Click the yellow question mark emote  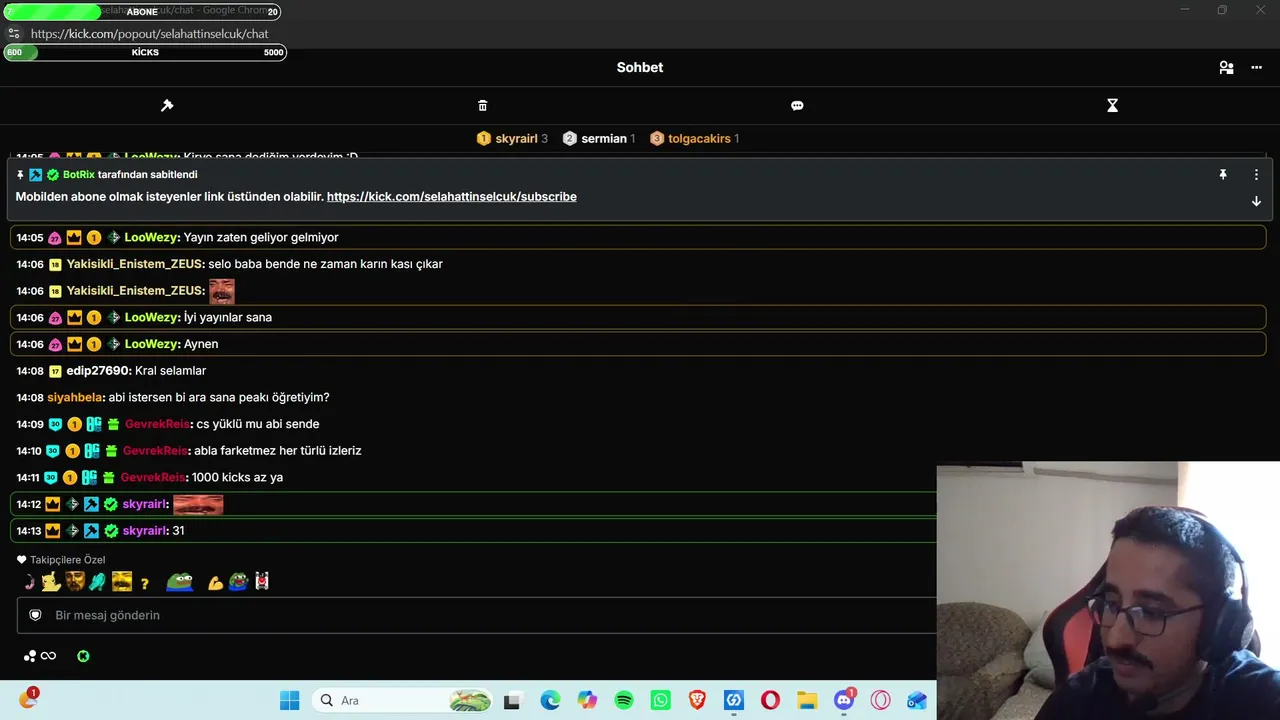point(144,583)
